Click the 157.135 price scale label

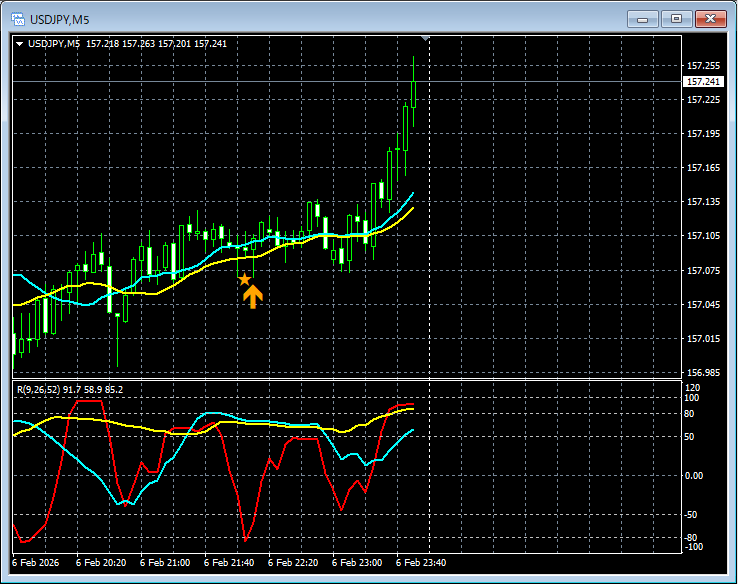pyautogui.click(x=703, y=202)
